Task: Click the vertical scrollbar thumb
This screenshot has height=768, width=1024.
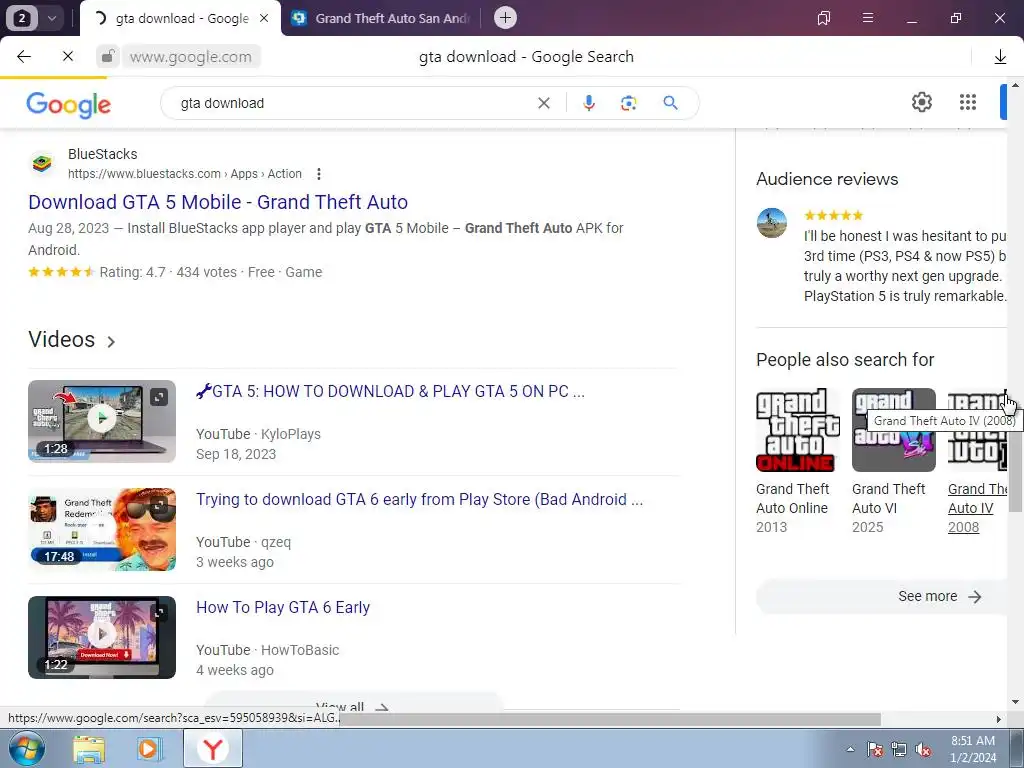Action: tap(1015, 473)
